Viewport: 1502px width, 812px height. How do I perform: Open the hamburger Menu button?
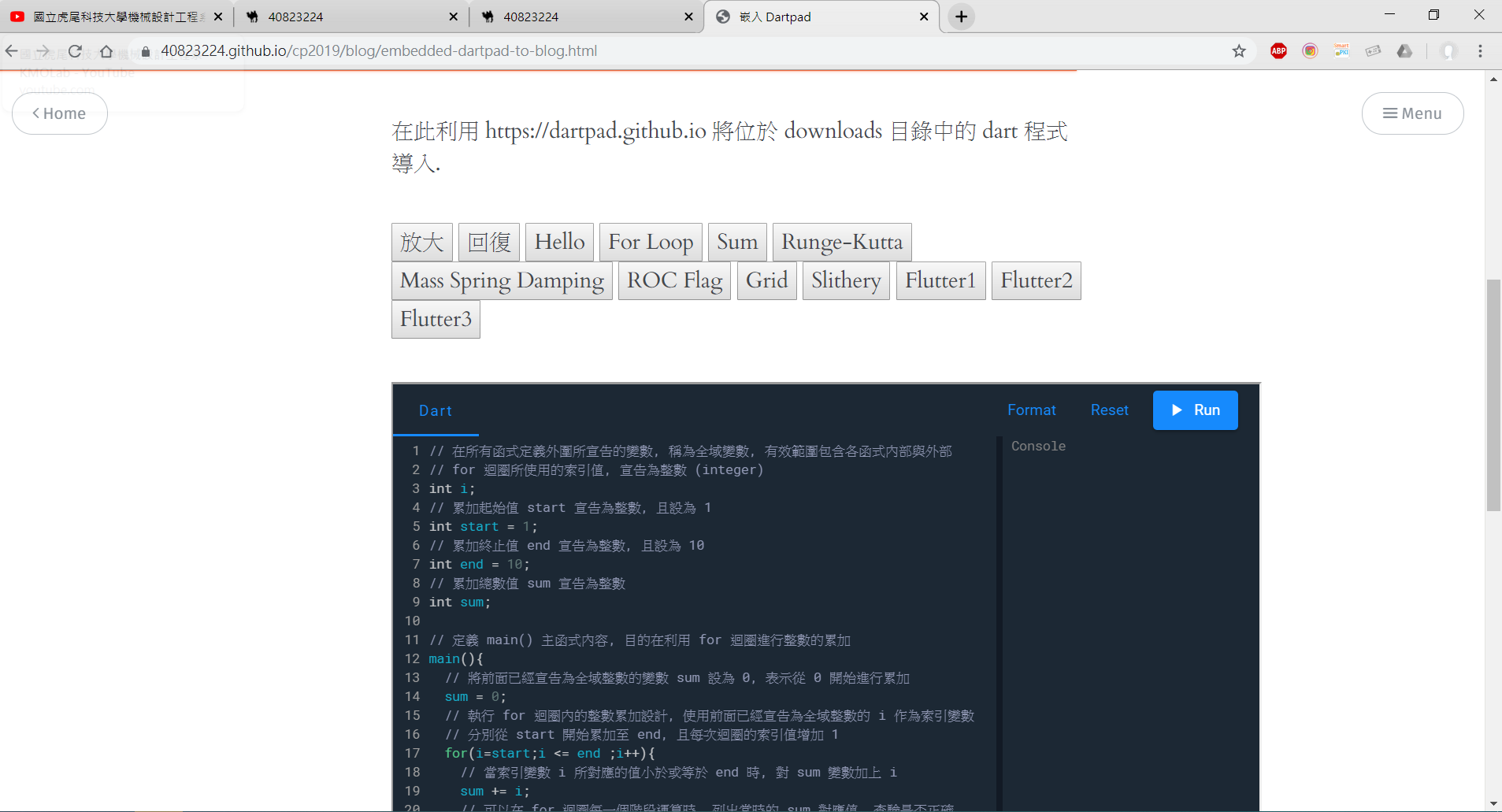[x=1412, y=113]
